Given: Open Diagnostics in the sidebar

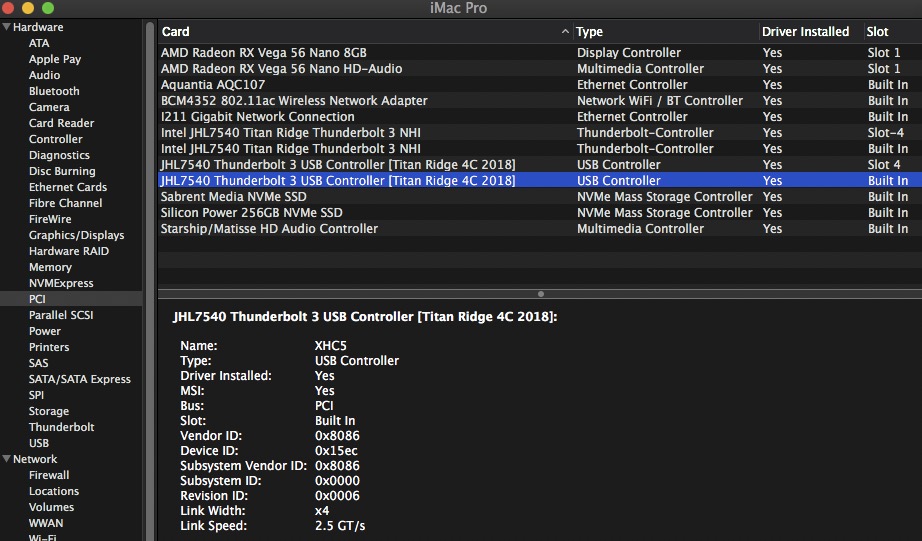Looking at the screenshot, I should [x=59, y=155].
